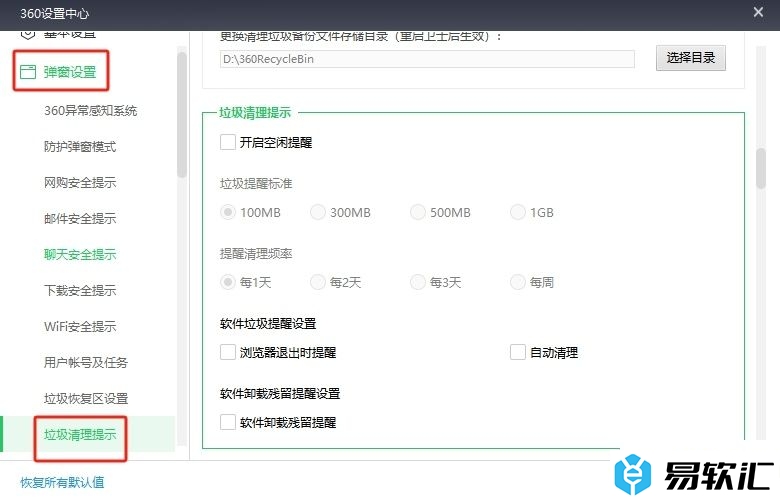Select 300MB garbage threshold
Screen dimensions: 780x500
[x=318, y=212]
